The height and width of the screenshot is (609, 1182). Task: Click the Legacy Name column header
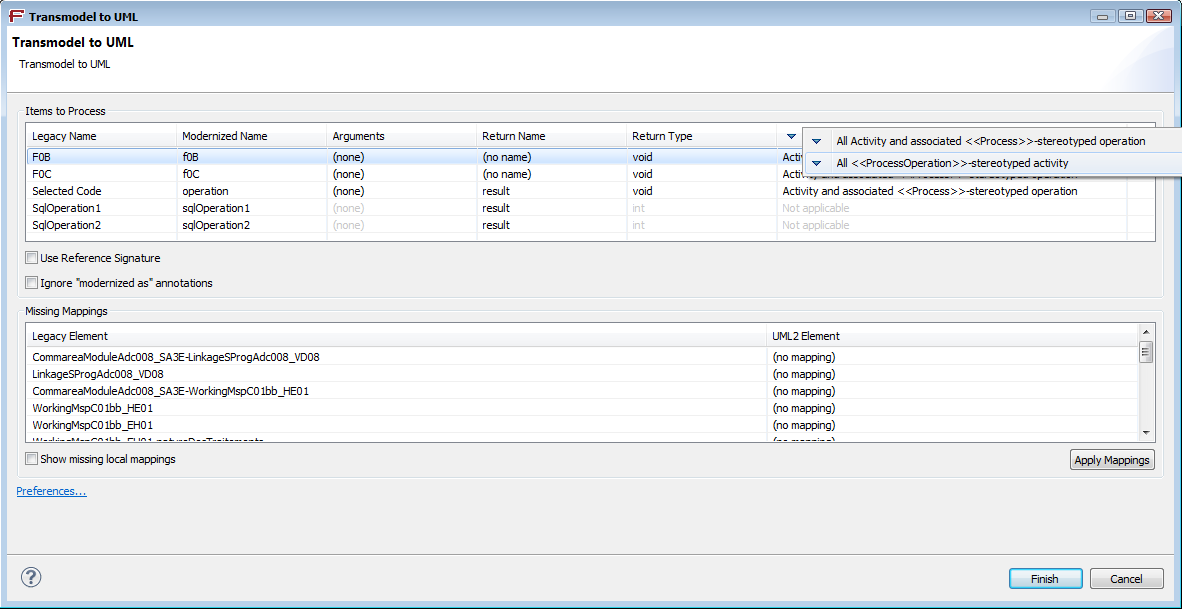click(x=101, y=136)
